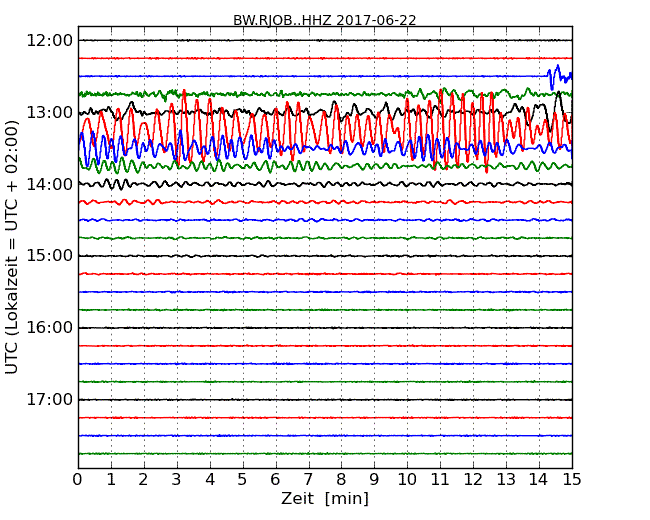The height and width of the screenshot is (520, 650).
Task: Click the black 15:00 seismogram trace
Action: tap(325, 256)
